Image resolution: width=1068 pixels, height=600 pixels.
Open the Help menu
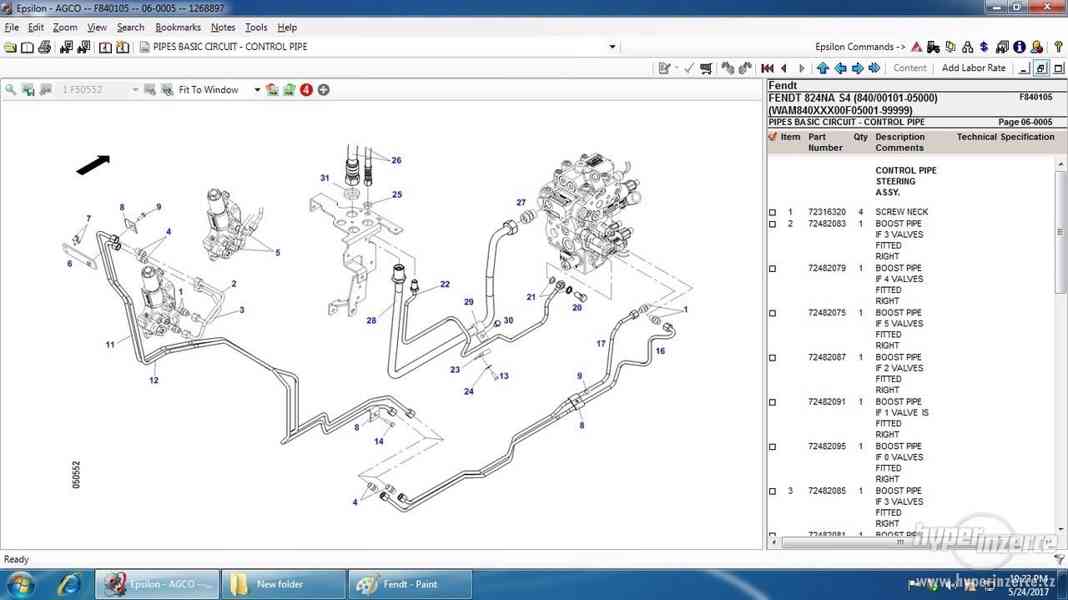coord(287,27)
